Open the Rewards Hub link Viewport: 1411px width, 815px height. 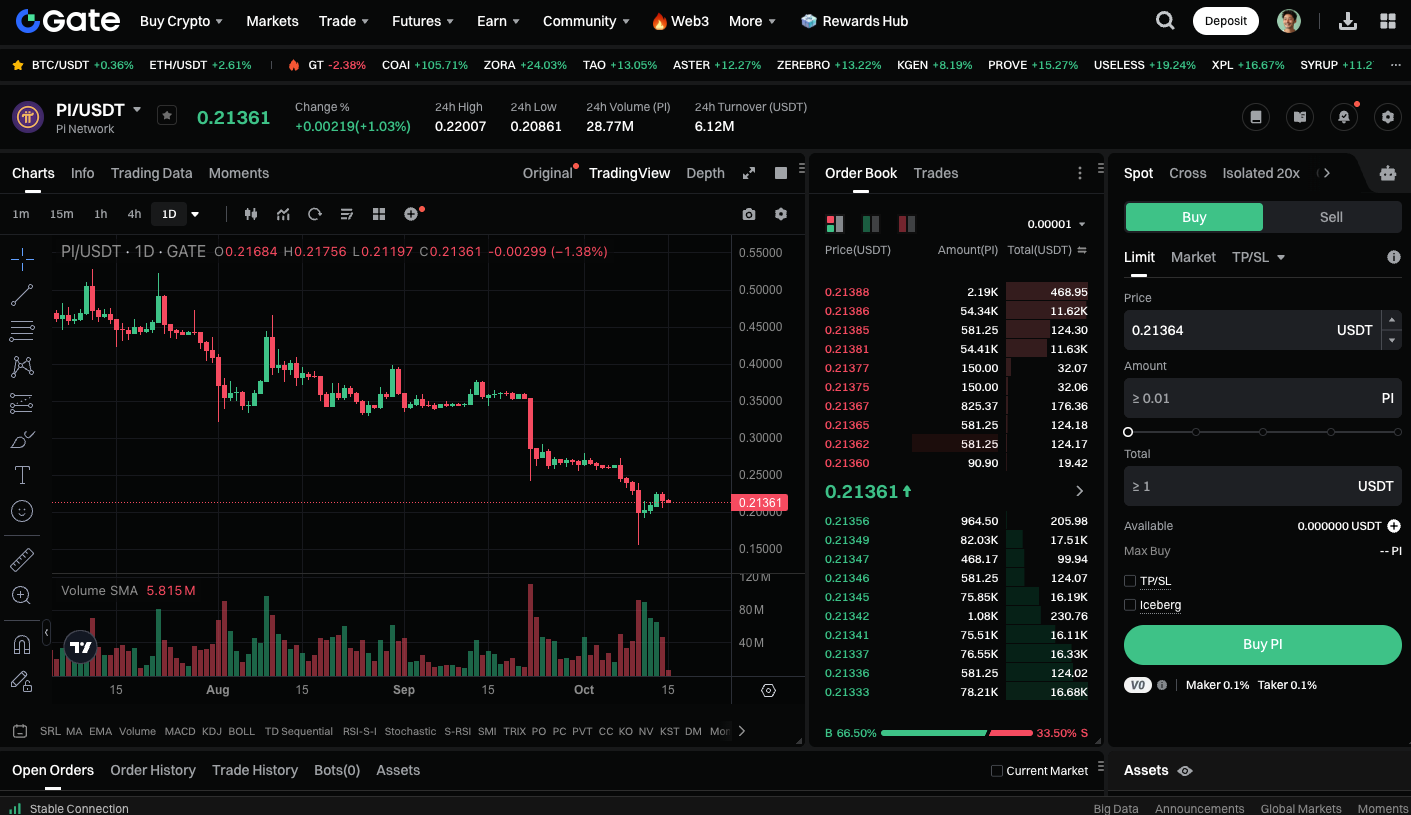click(x=854, y=21)
